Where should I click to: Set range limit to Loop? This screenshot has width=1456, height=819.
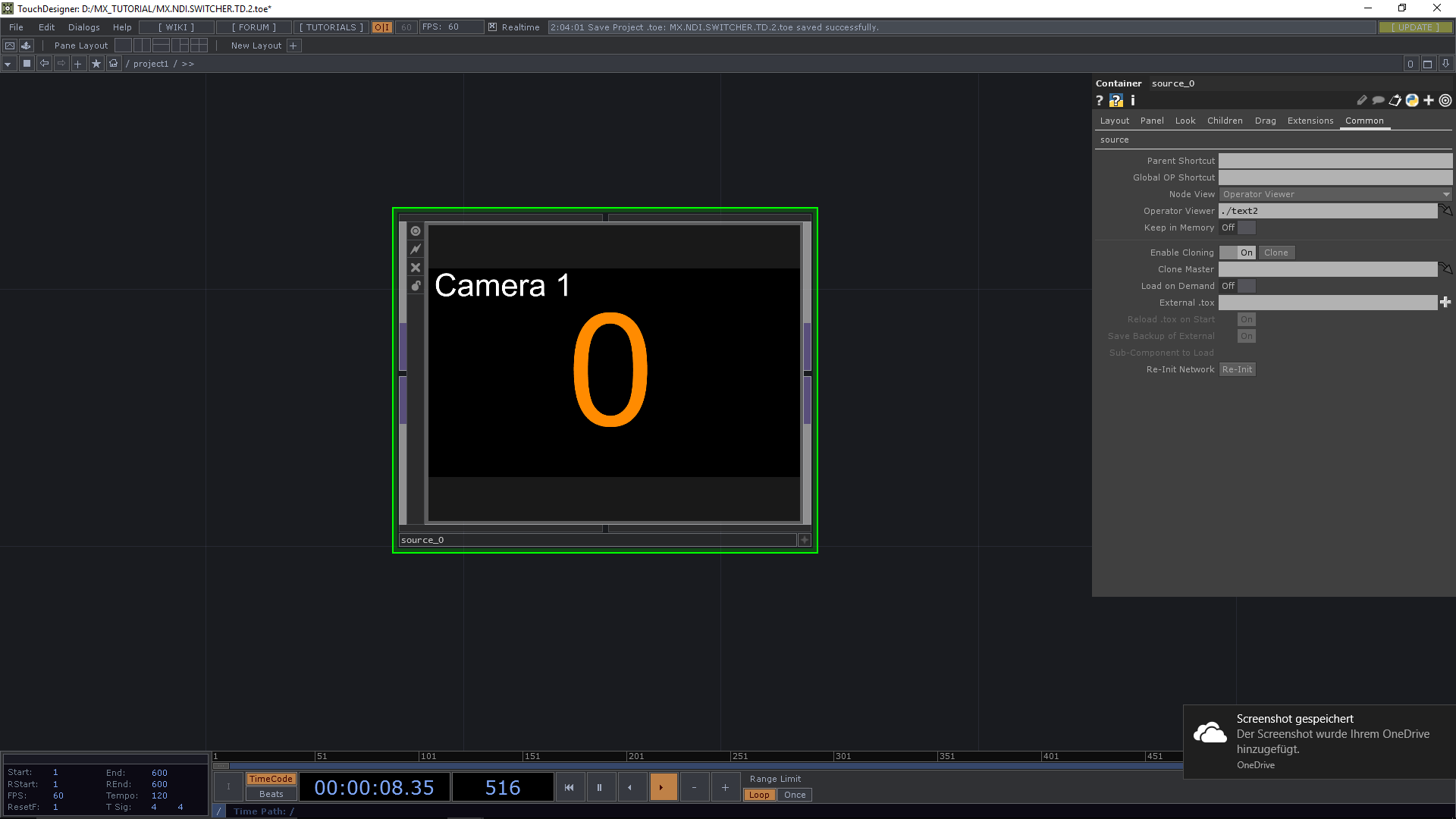pos(759,795)
